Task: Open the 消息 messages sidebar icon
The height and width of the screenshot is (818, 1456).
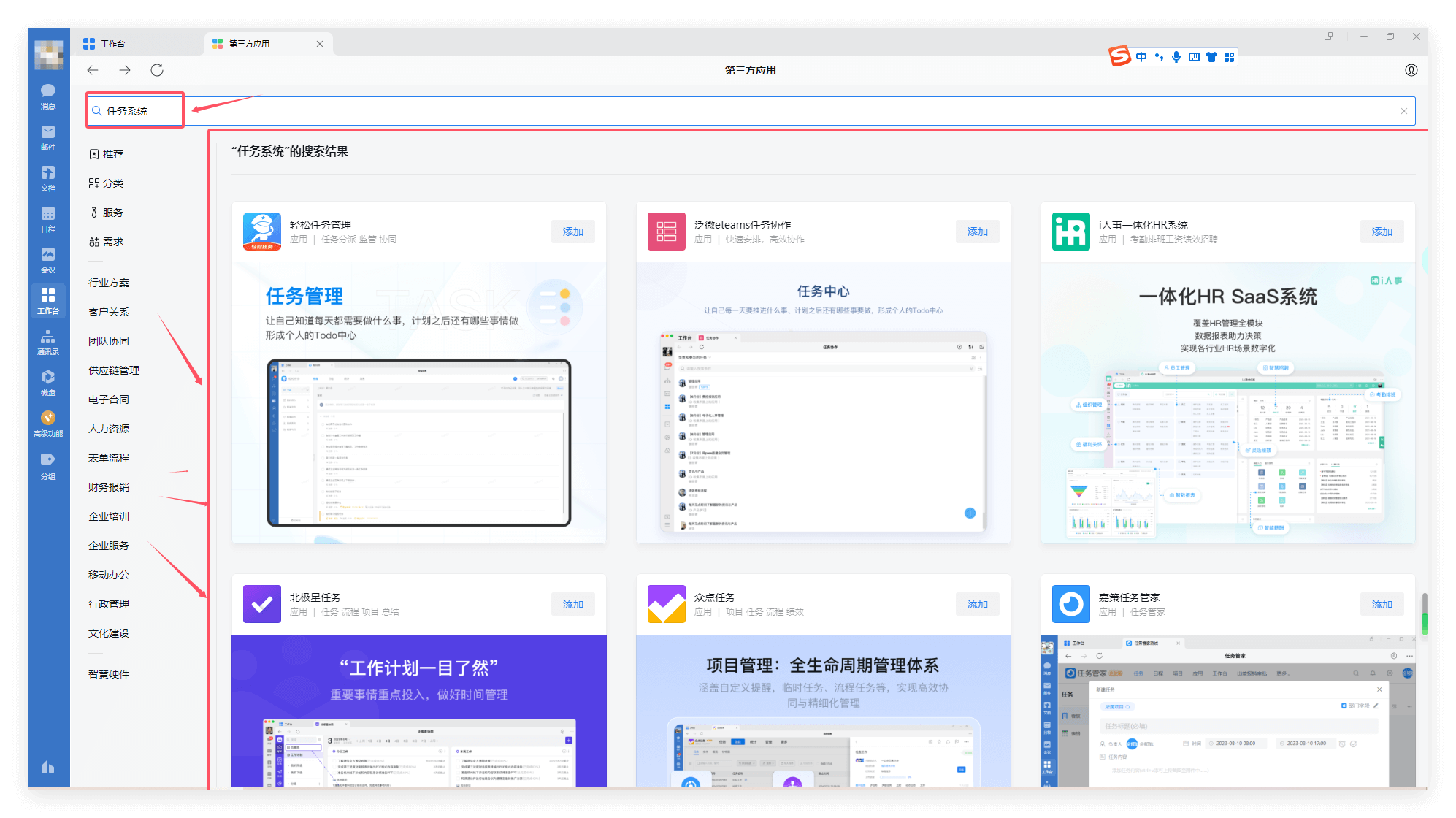Action: pos(48,96)
